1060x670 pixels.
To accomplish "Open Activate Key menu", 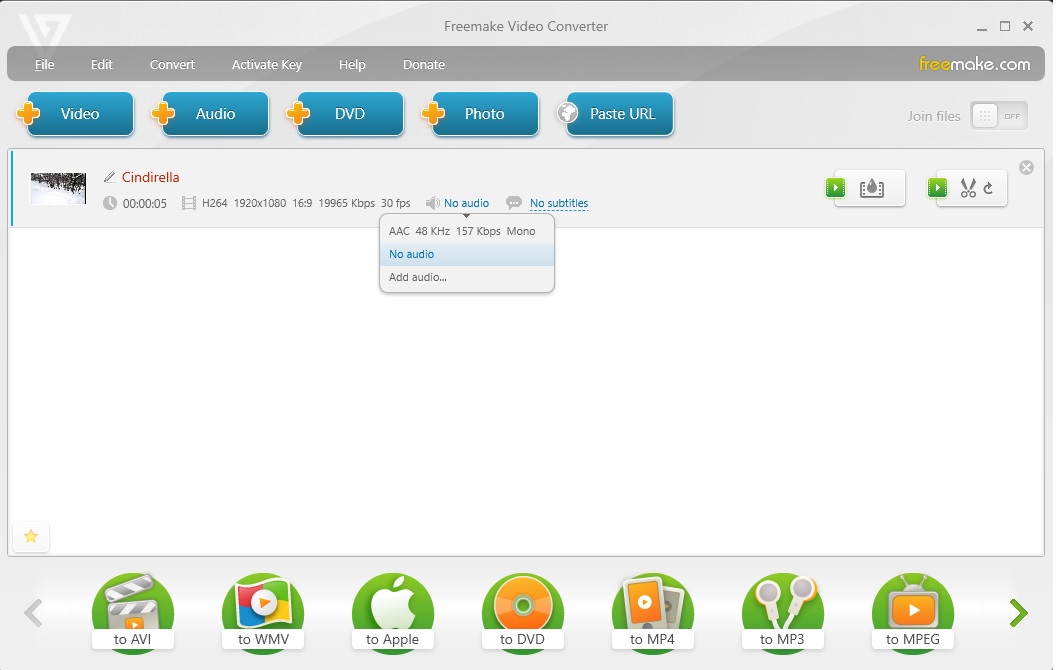I will (x=266, y=64).
